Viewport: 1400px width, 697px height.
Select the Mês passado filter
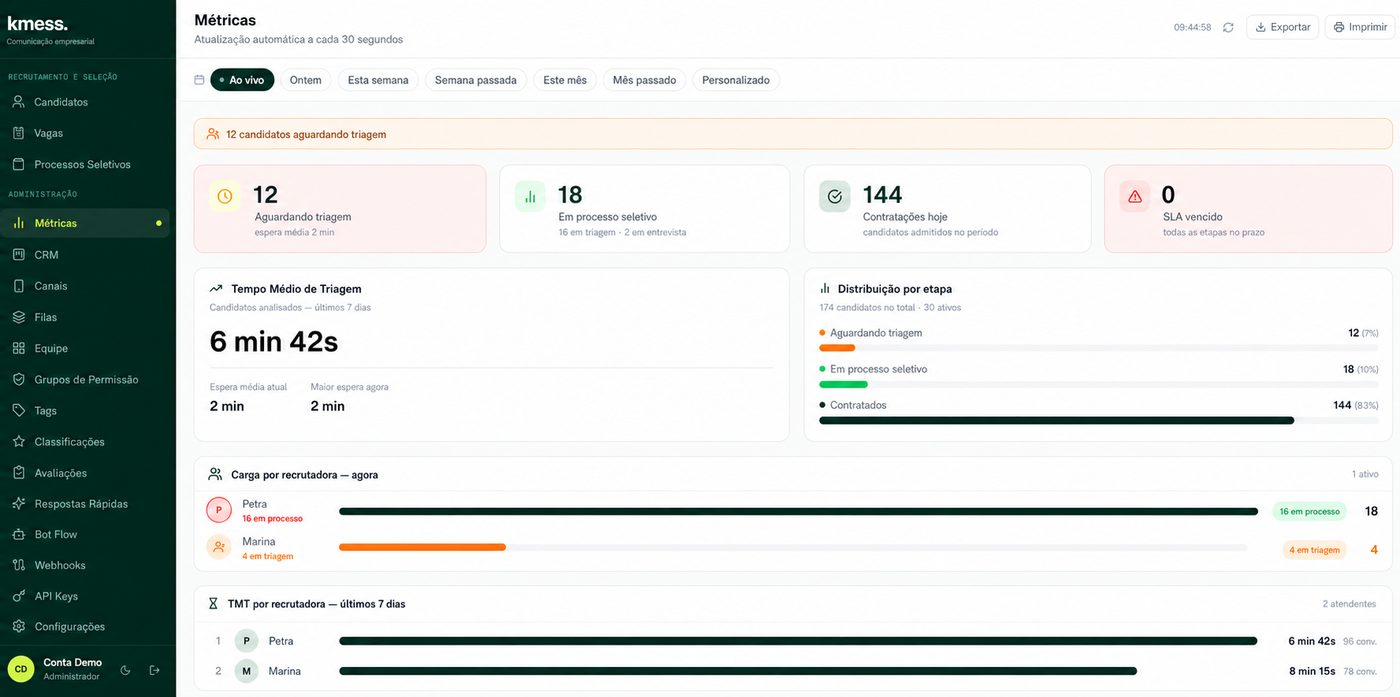[644, 80]
